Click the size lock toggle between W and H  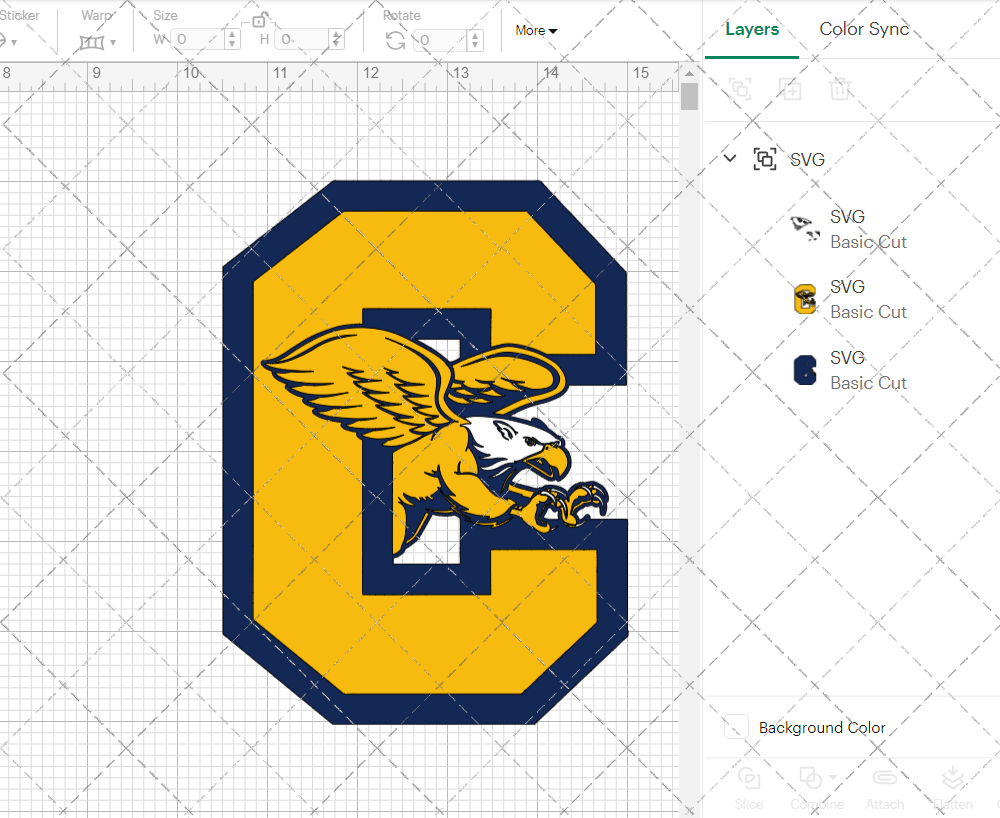click(x=258, y=18)
